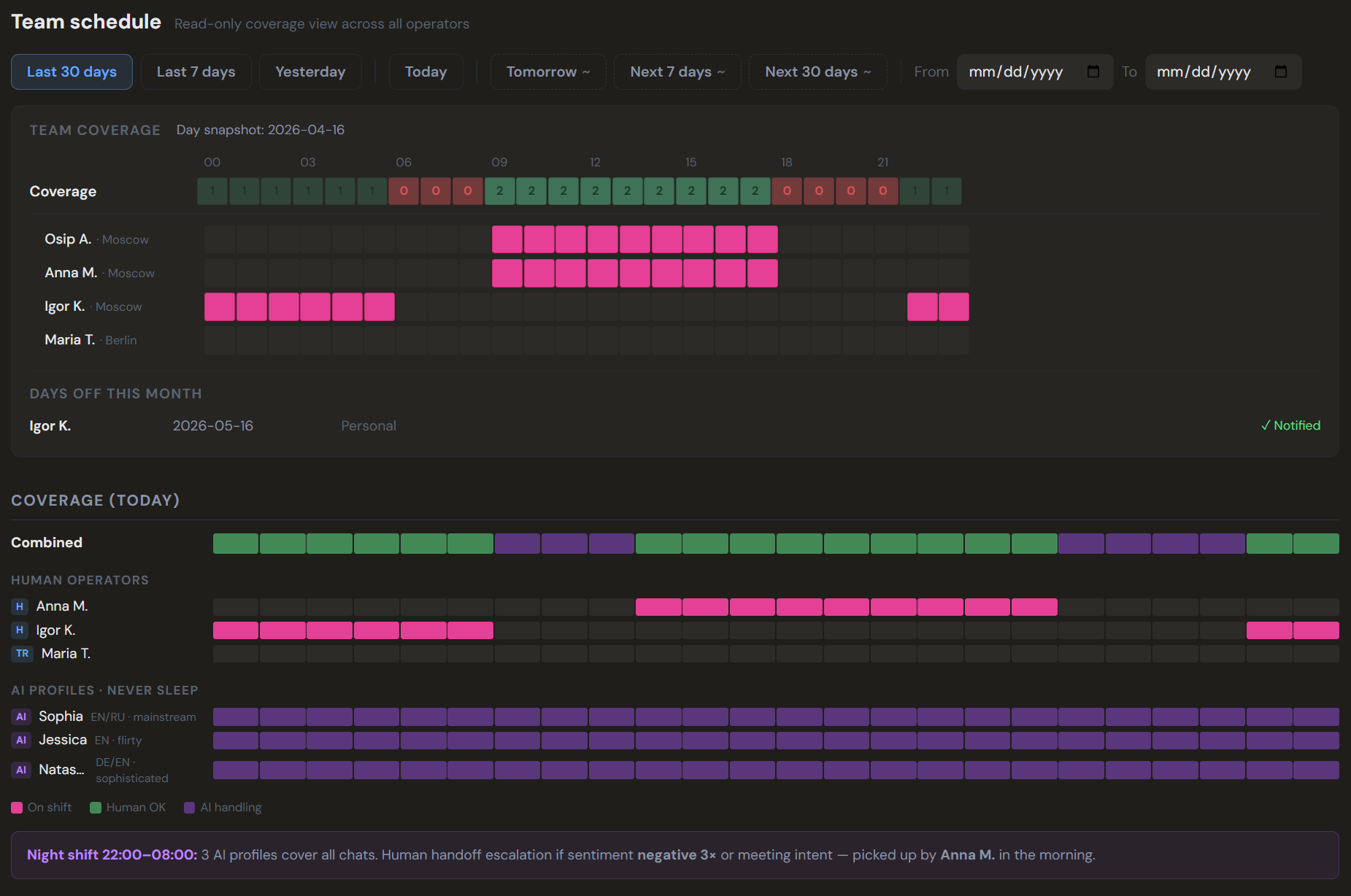Screen dimensions: 1351x896
Task: Switch to the Last 7 days view
Action: click(x=196, y=72)
